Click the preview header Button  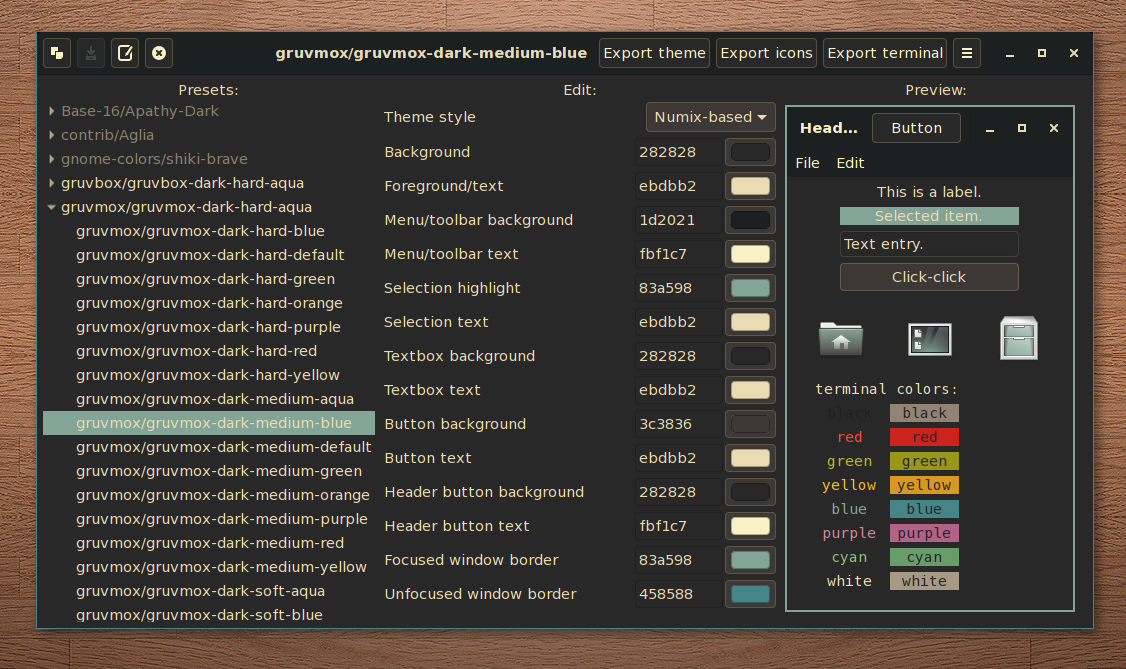(916, 128)
